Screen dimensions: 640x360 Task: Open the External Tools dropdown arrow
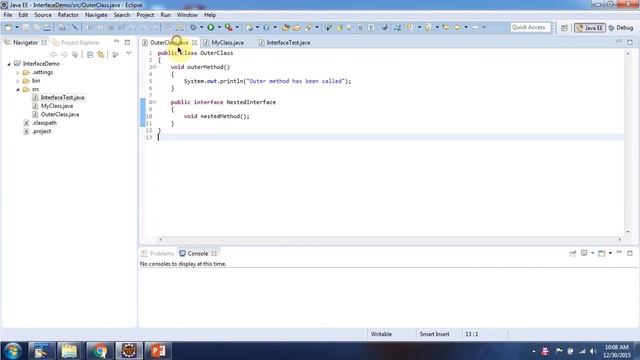pos(237,27)
